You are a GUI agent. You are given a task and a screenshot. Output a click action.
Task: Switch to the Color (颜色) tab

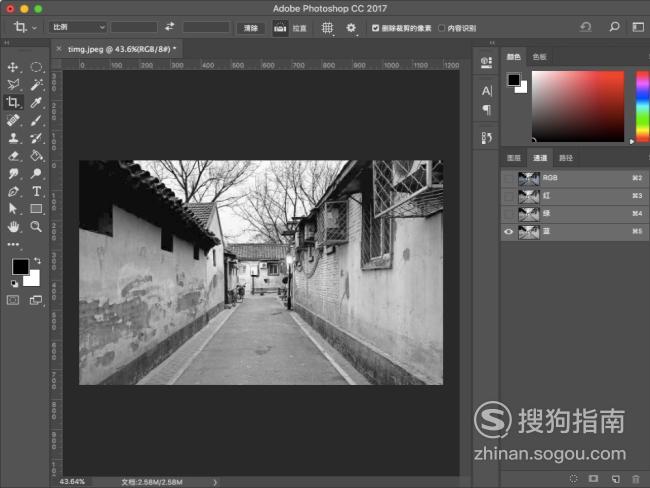pyautogui.click(x=514, y=57)
